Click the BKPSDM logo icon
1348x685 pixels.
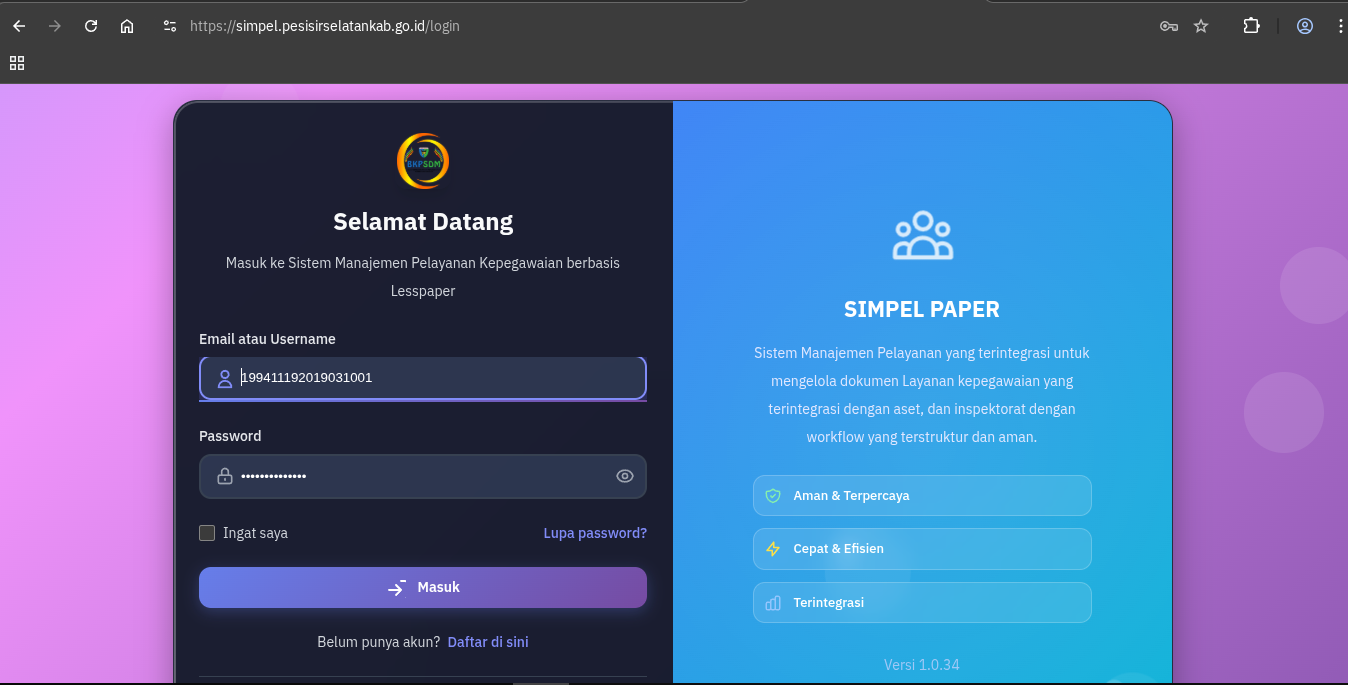pyautogui.click(x=423, y=161)
